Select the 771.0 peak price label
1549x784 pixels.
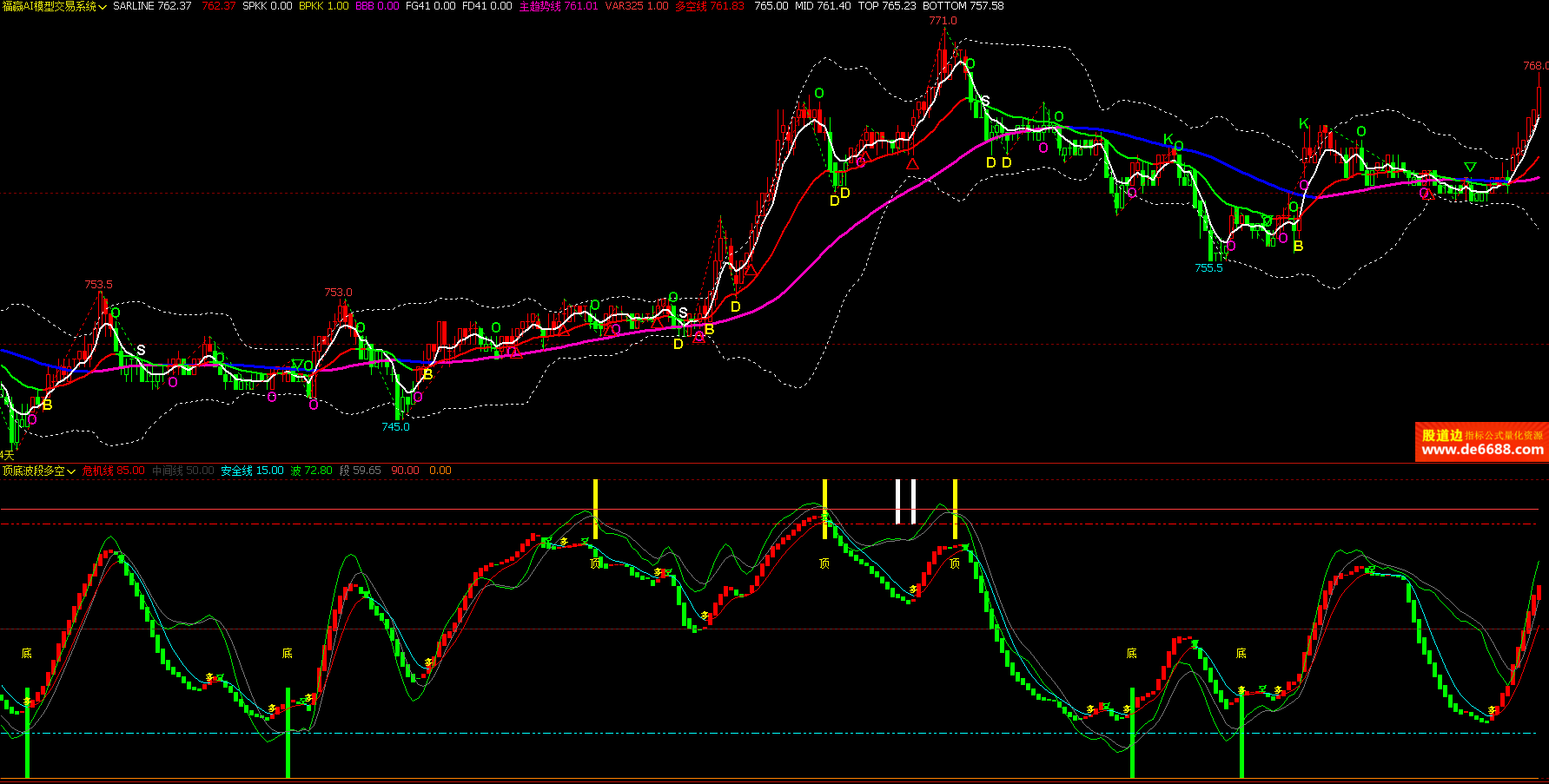[943, 21]
